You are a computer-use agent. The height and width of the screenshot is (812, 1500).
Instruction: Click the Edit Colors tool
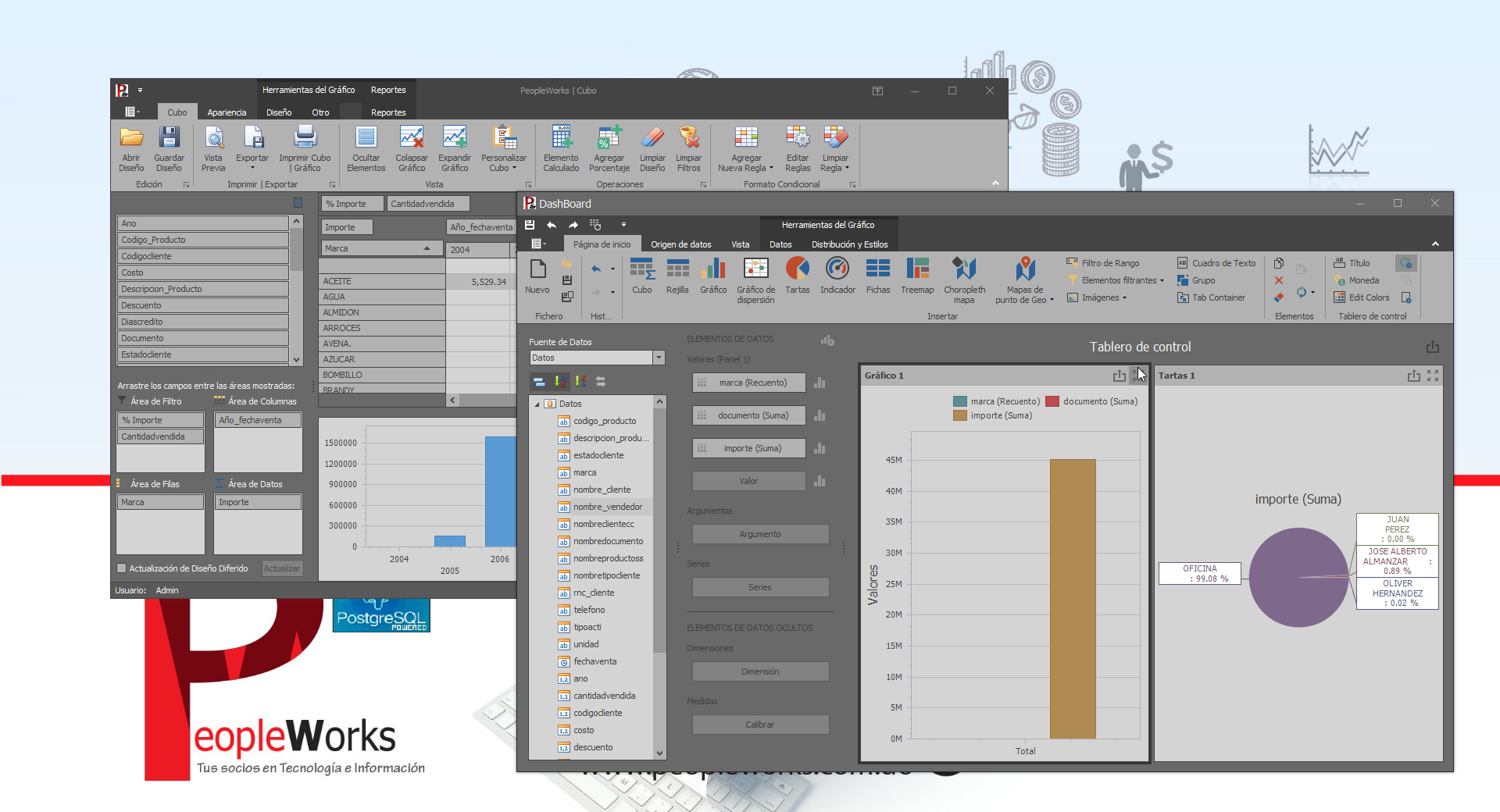(1362, 297)
